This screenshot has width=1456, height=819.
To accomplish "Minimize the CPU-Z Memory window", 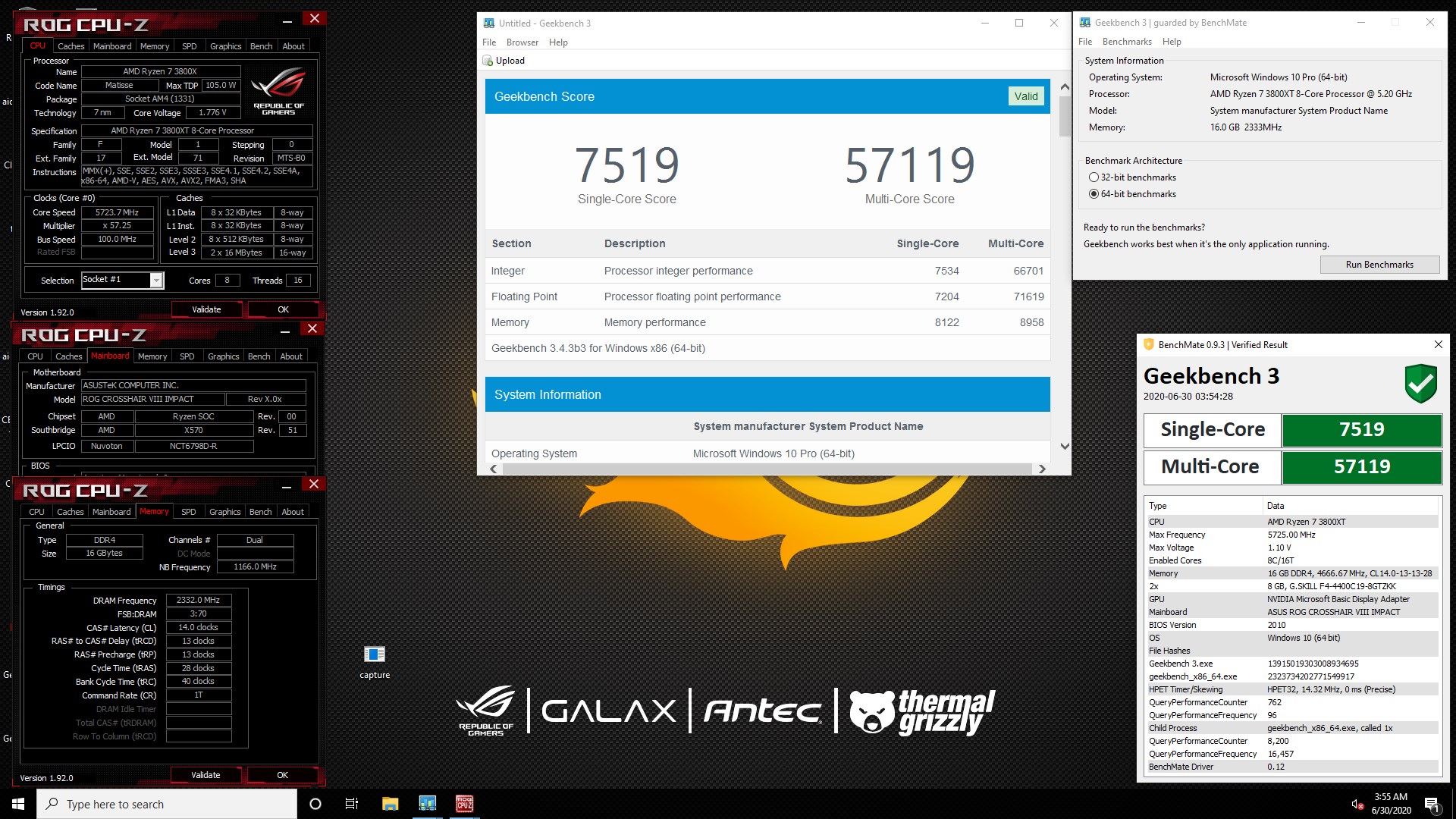I will tap(286, 486).
